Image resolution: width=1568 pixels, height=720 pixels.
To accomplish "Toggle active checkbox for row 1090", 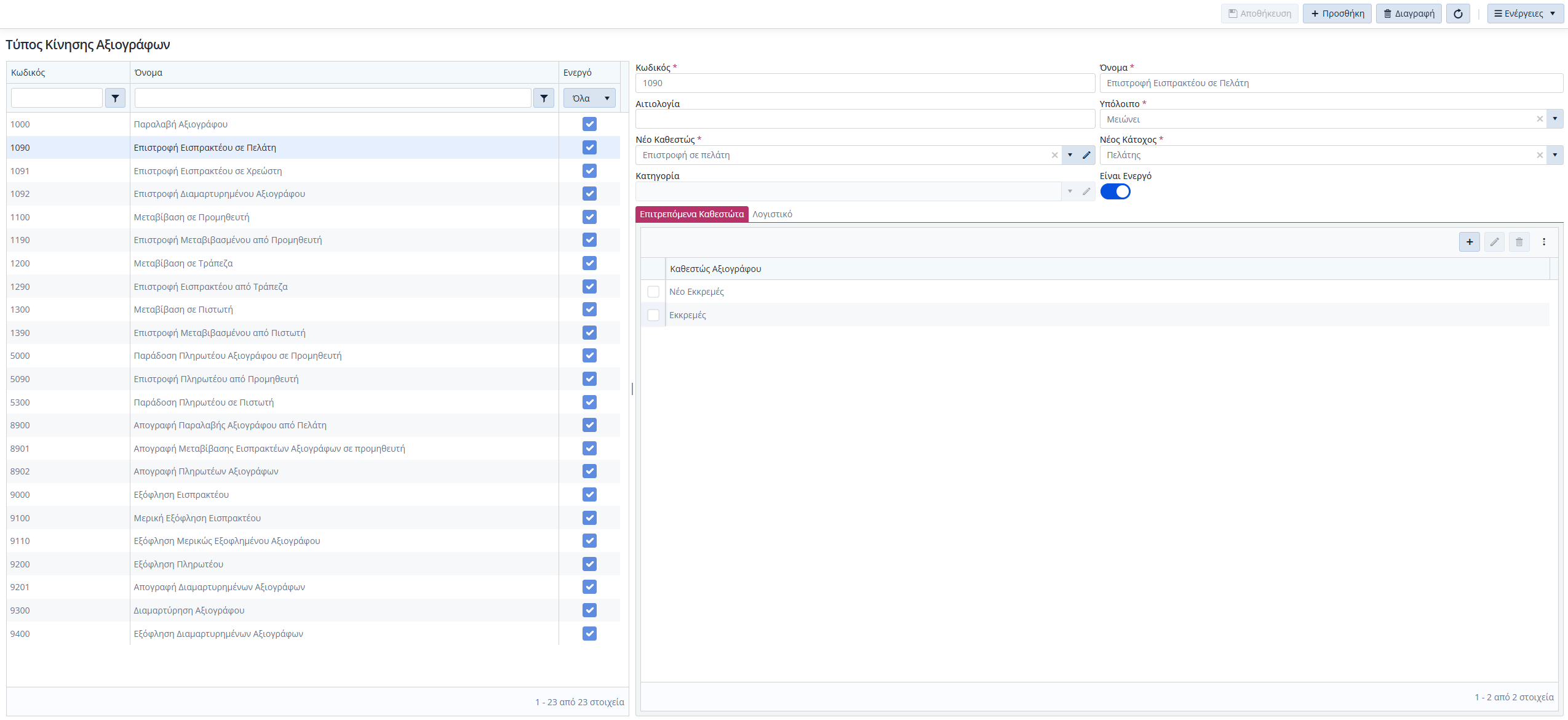I will click(x=589, y=148).
